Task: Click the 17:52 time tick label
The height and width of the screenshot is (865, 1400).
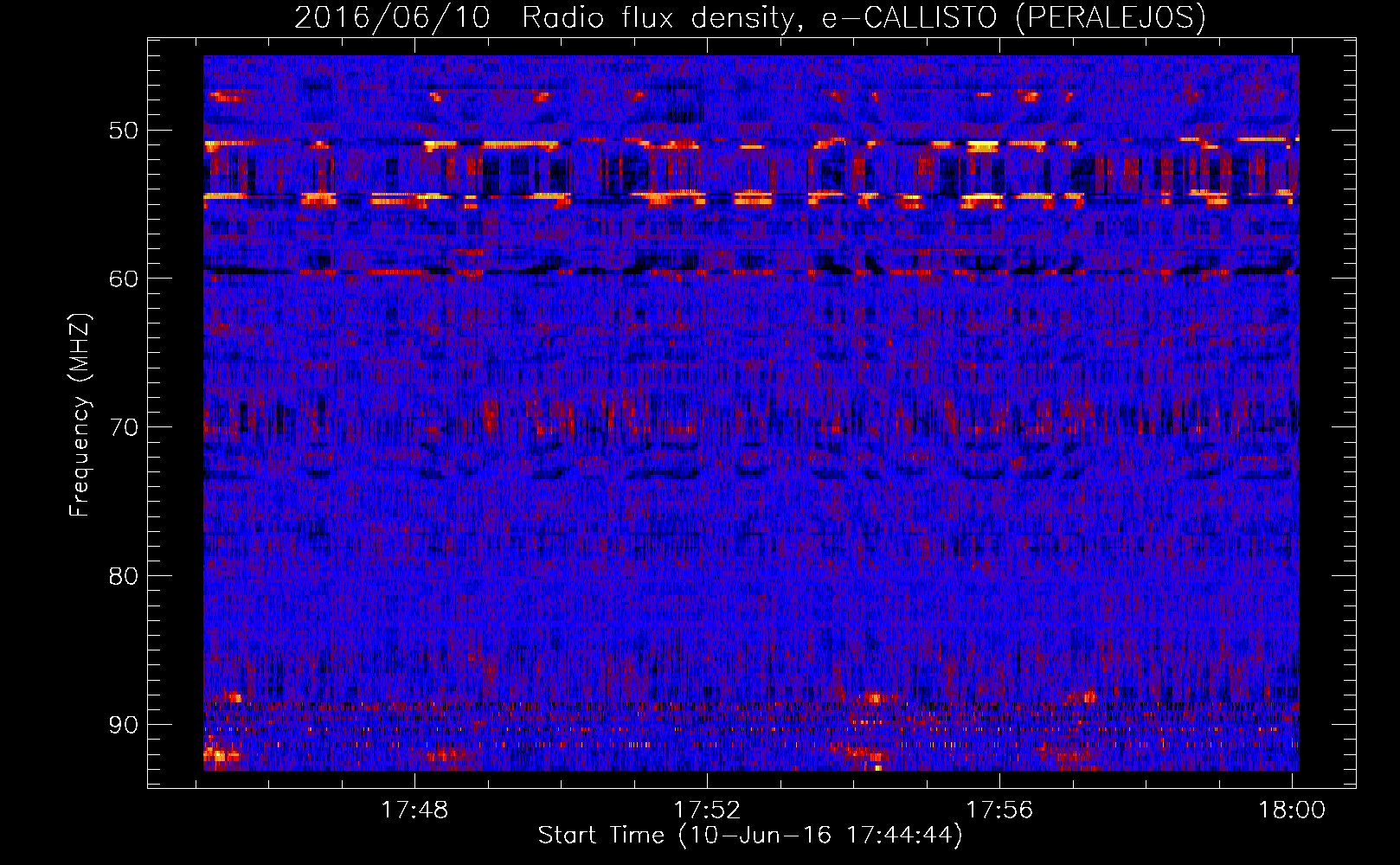Action: coord(708,810)
